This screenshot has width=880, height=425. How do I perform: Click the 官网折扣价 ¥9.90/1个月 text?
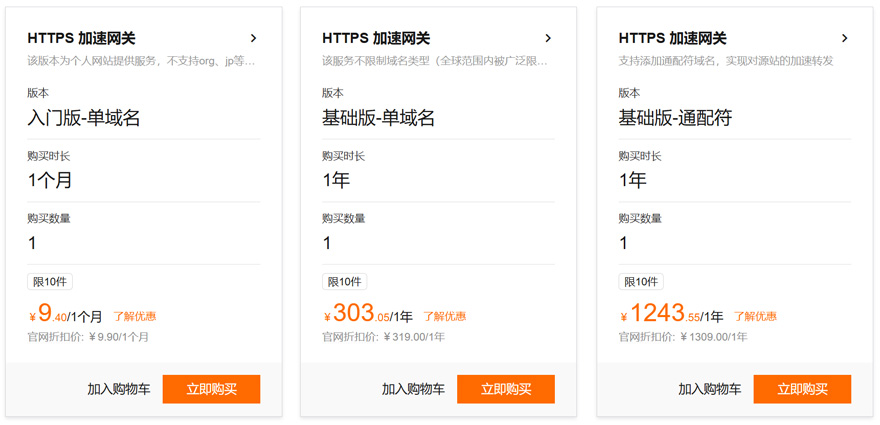[x=88, y=337]
